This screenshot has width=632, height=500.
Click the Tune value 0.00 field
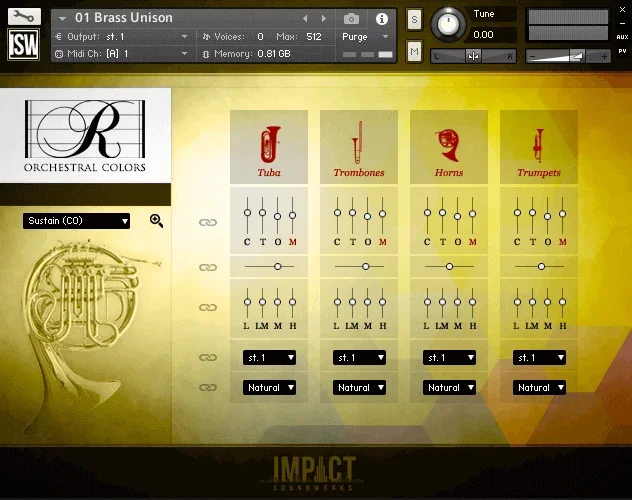492,35
